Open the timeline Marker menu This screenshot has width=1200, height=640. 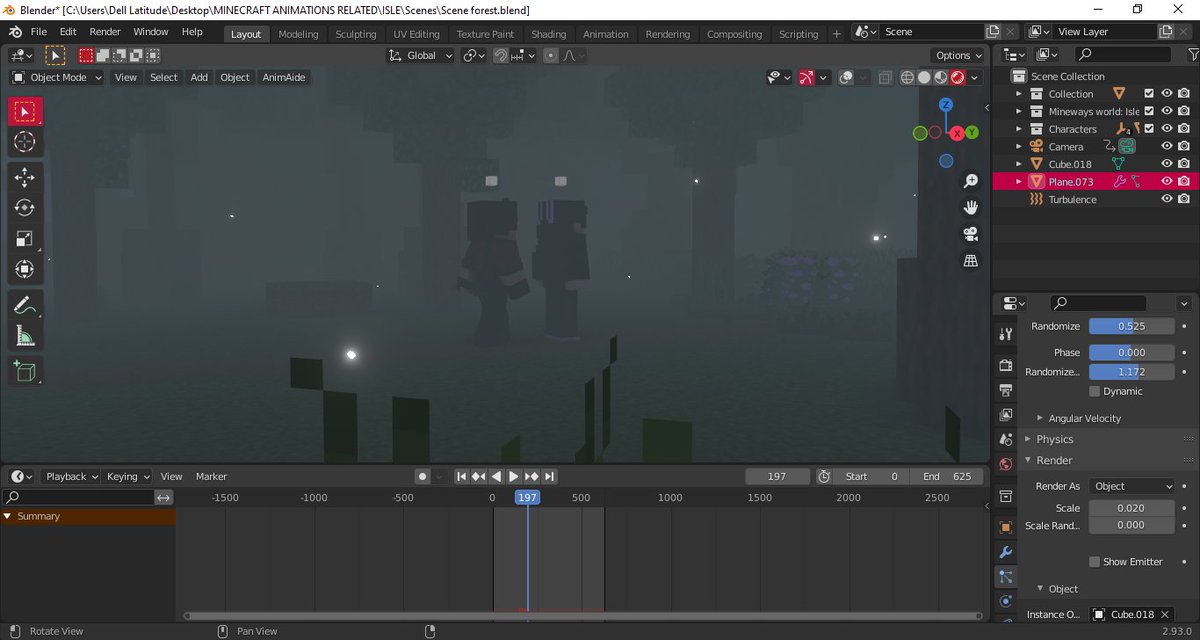211,477
